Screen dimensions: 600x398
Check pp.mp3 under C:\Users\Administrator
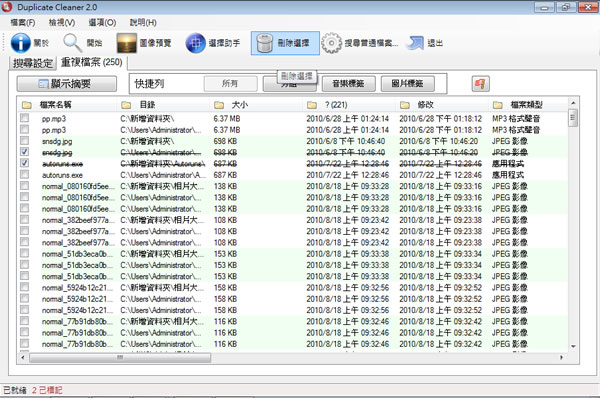pos(24,129)
